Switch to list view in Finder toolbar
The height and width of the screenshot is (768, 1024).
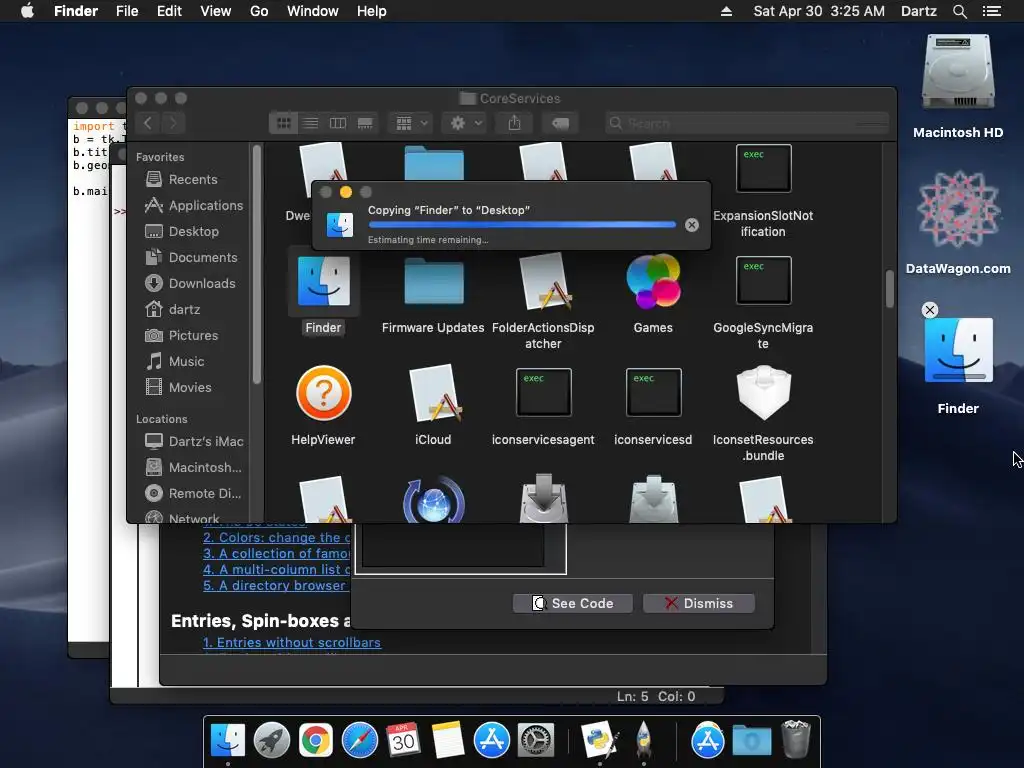click(x=310, y=123)
